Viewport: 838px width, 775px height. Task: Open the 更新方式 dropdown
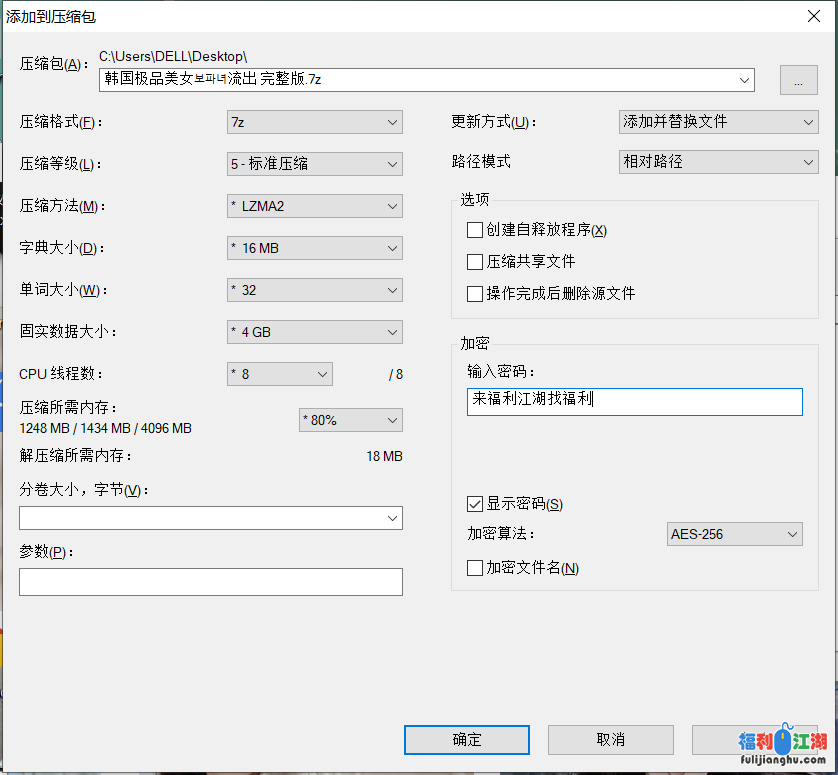(718, 122)
